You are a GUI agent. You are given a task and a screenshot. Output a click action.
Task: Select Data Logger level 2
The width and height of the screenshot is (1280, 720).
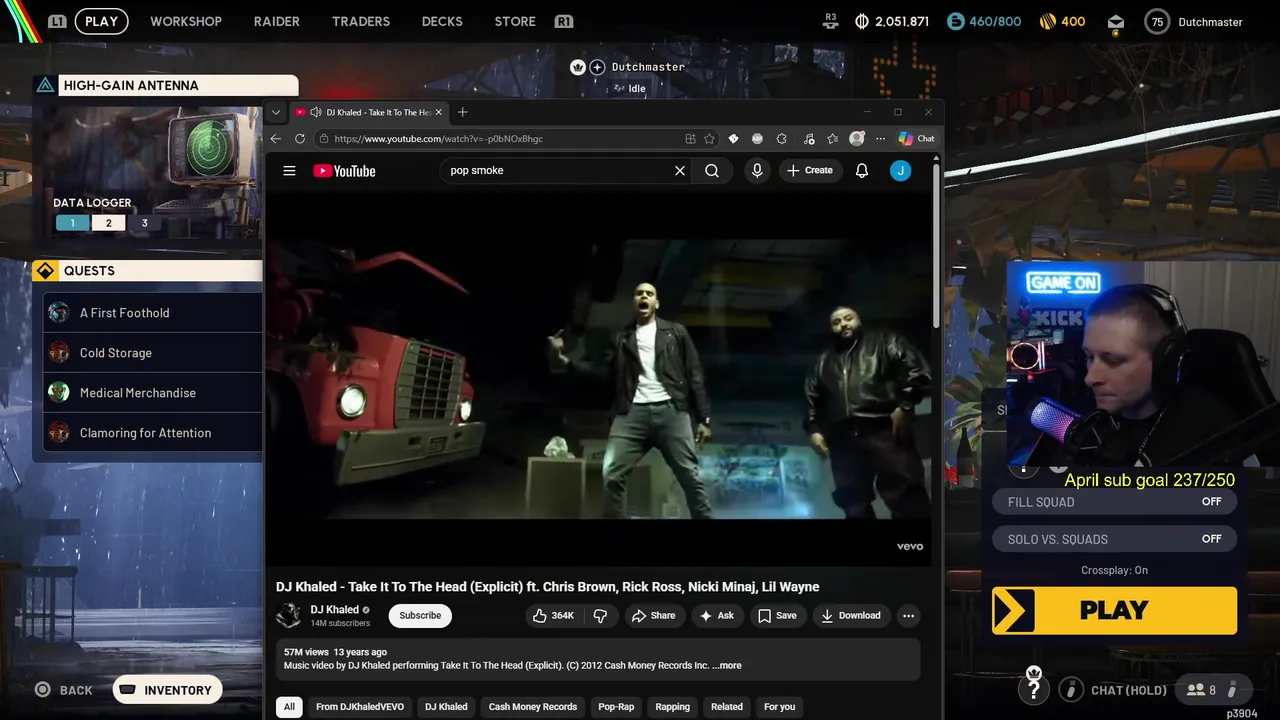[108, 223]
